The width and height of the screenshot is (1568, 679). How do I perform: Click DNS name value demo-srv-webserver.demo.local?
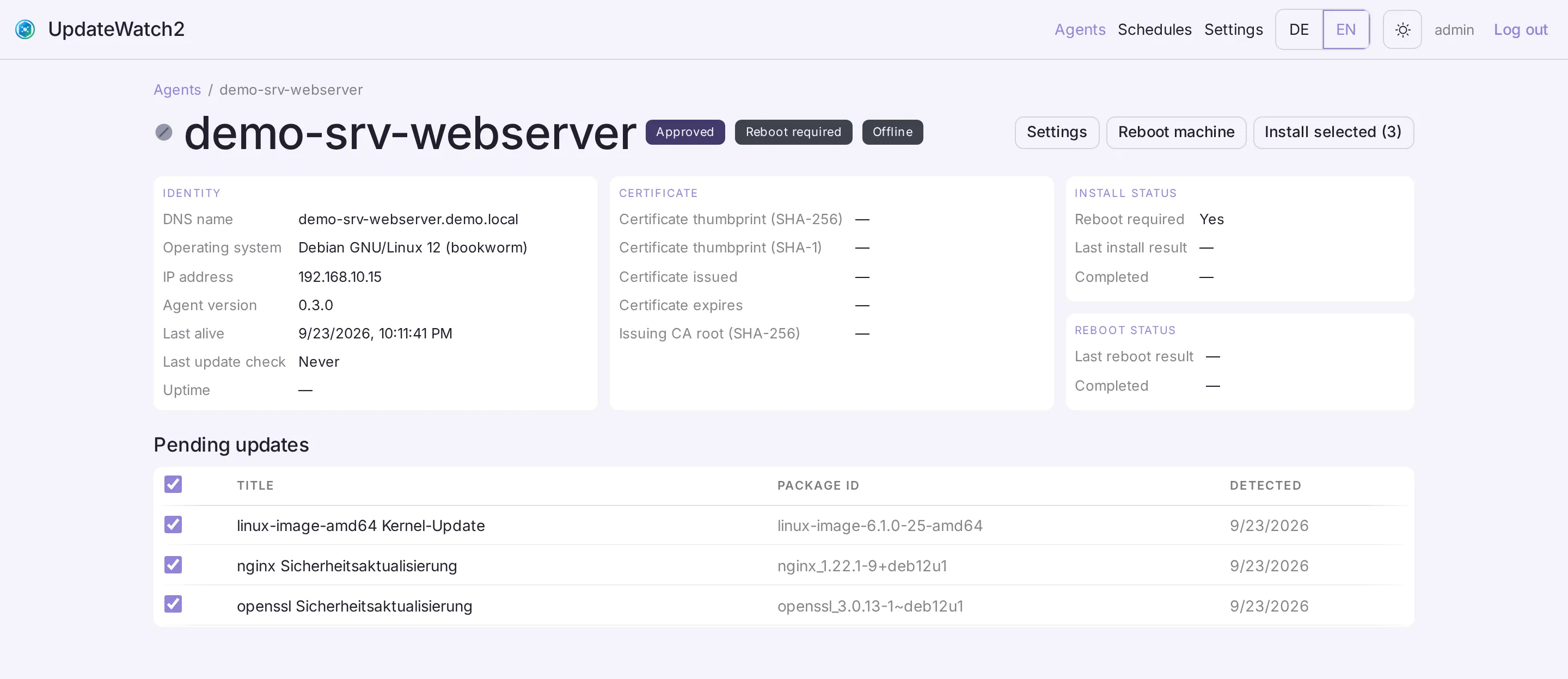point(408,219)
